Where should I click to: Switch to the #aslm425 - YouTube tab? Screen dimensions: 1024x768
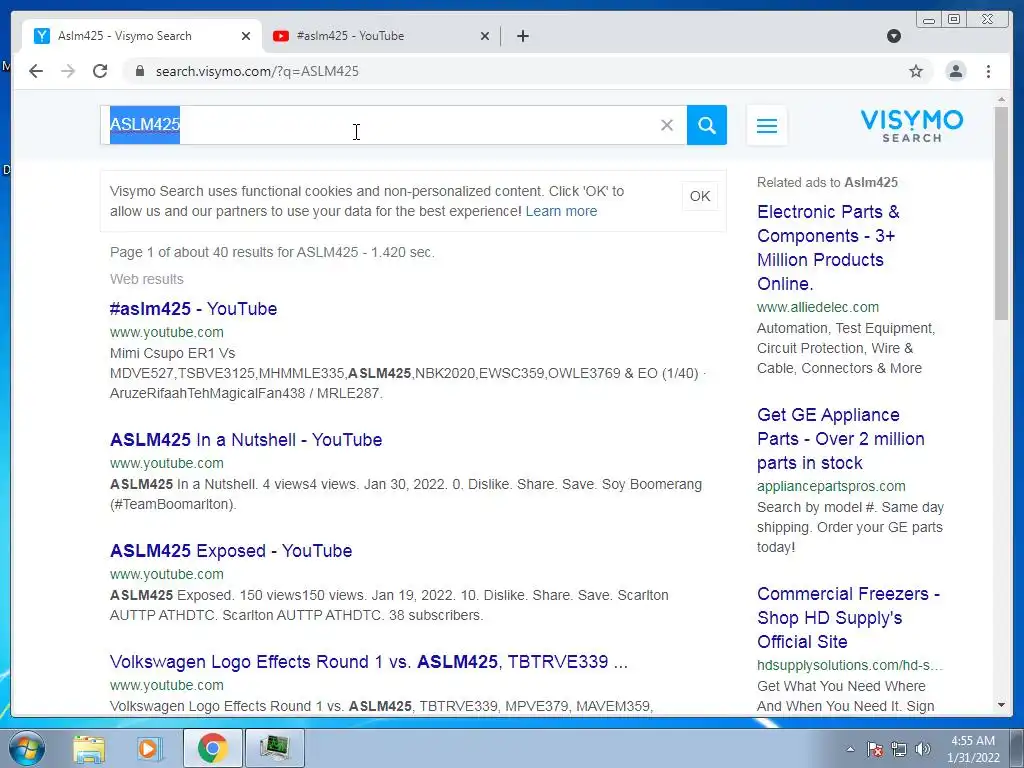[x=381, y=36]
